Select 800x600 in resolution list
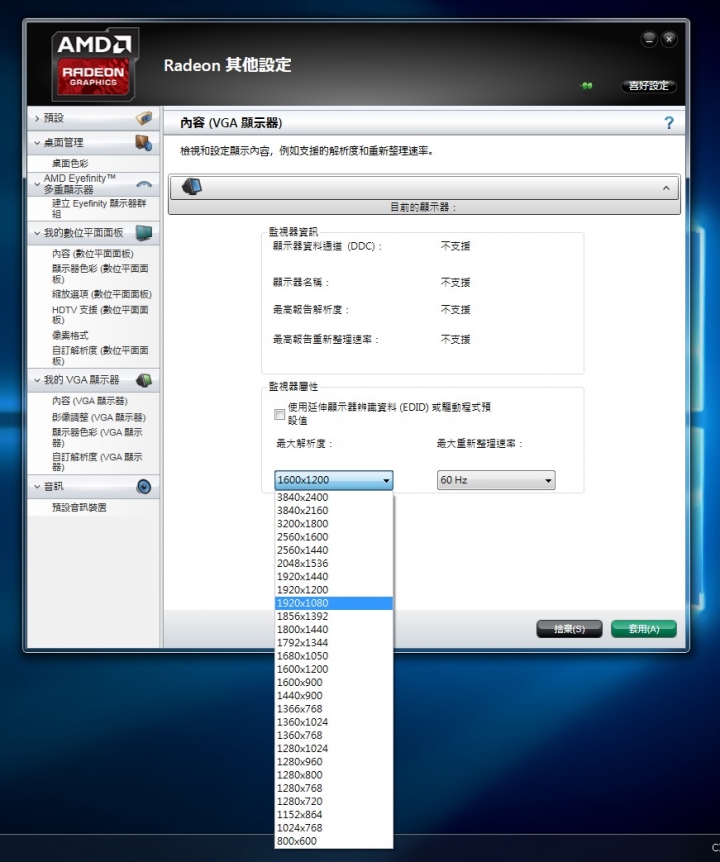This screenshot has width=720, height=862. pyautogui.click(x=334, y=841)
